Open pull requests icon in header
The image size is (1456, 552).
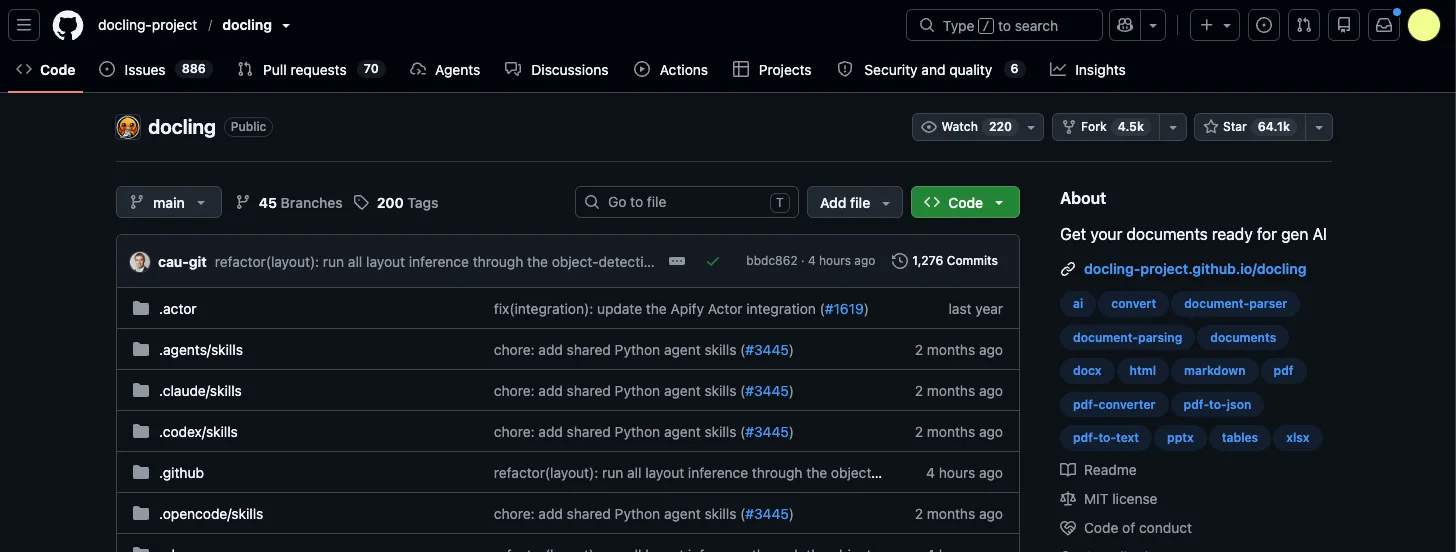click(x=1304, y=25)
